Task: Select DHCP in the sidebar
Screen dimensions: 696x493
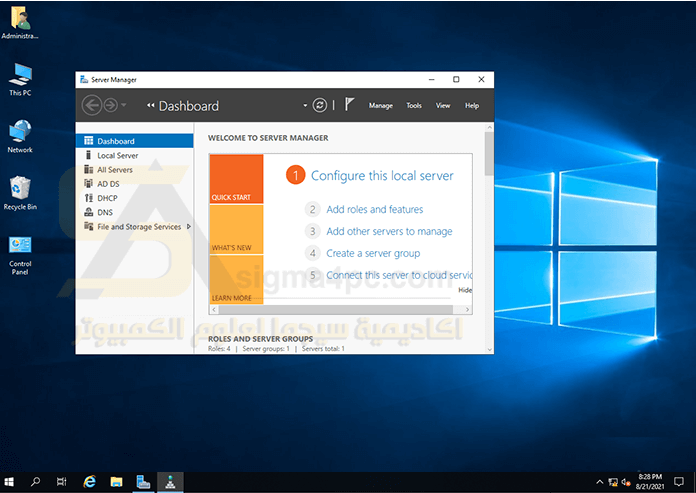Action: point(134,198)
